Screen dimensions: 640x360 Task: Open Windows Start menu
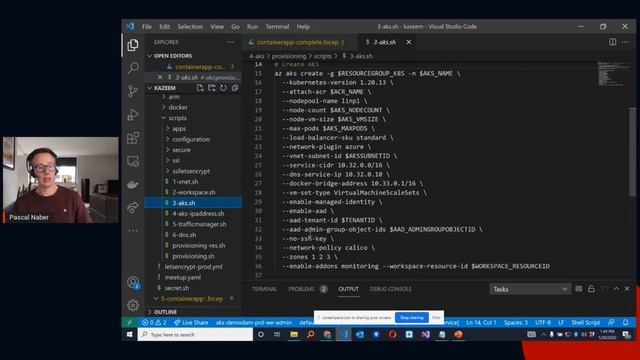[129, 334]
